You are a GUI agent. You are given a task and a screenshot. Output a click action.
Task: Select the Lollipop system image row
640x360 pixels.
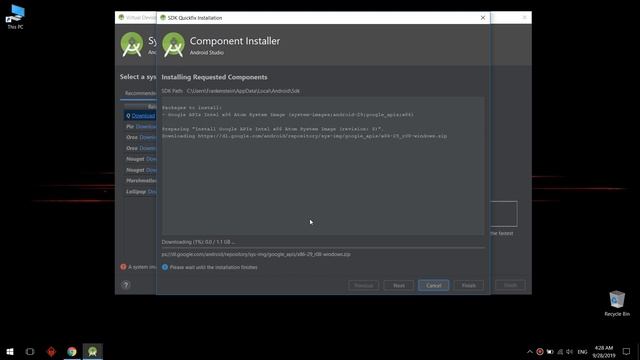click(x=140, y=191)
